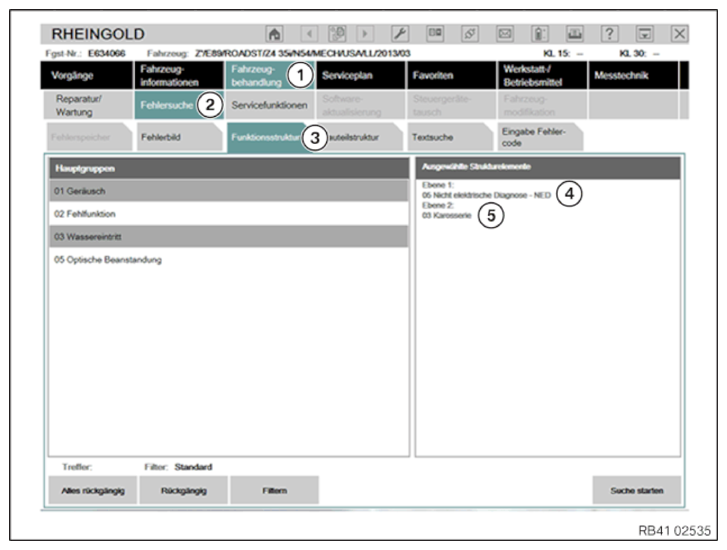Go back with the left arrow icon
Viewport: 727px width, 550px height.
pos(309,34)
